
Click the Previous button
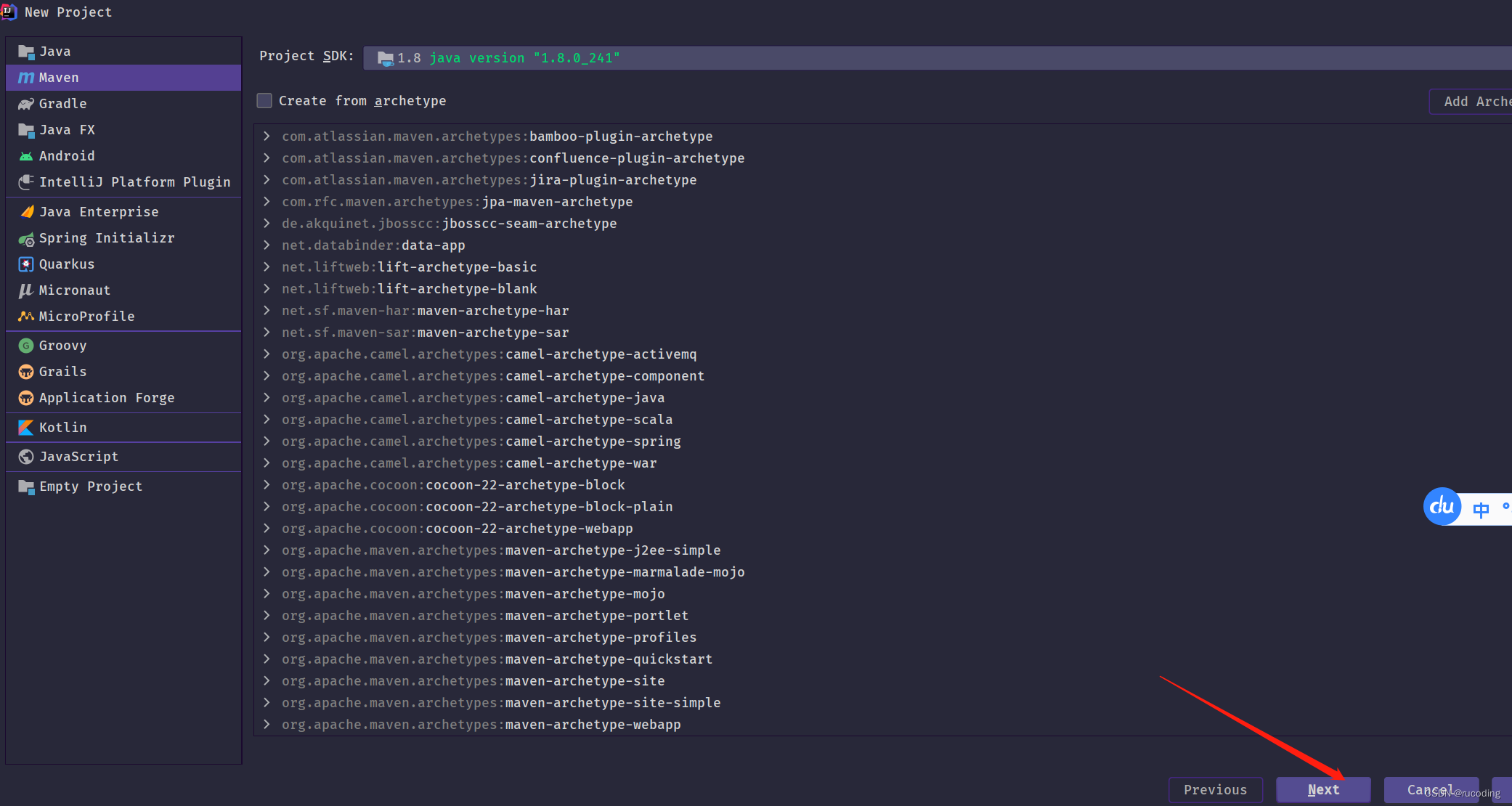coord(1216,790)
